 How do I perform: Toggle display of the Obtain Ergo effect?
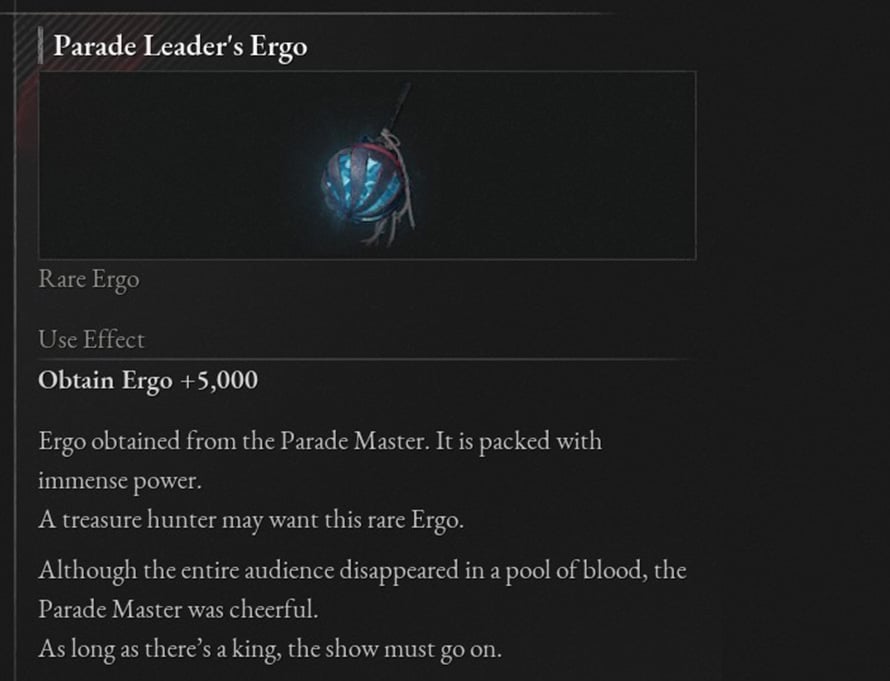point(146,381)
